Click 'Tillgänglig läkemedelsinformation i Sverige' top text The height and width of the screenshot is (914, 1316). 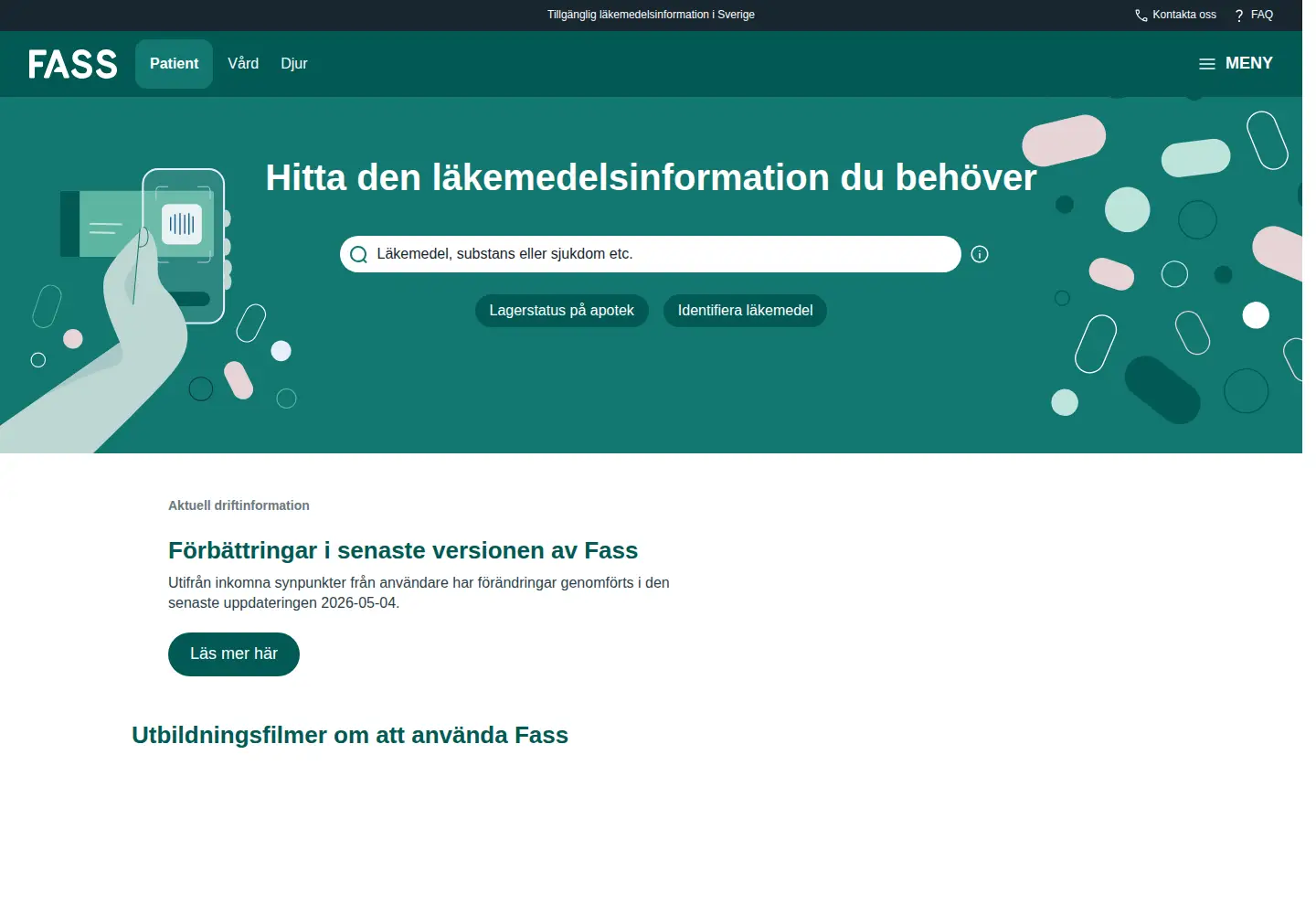point(651,15)
